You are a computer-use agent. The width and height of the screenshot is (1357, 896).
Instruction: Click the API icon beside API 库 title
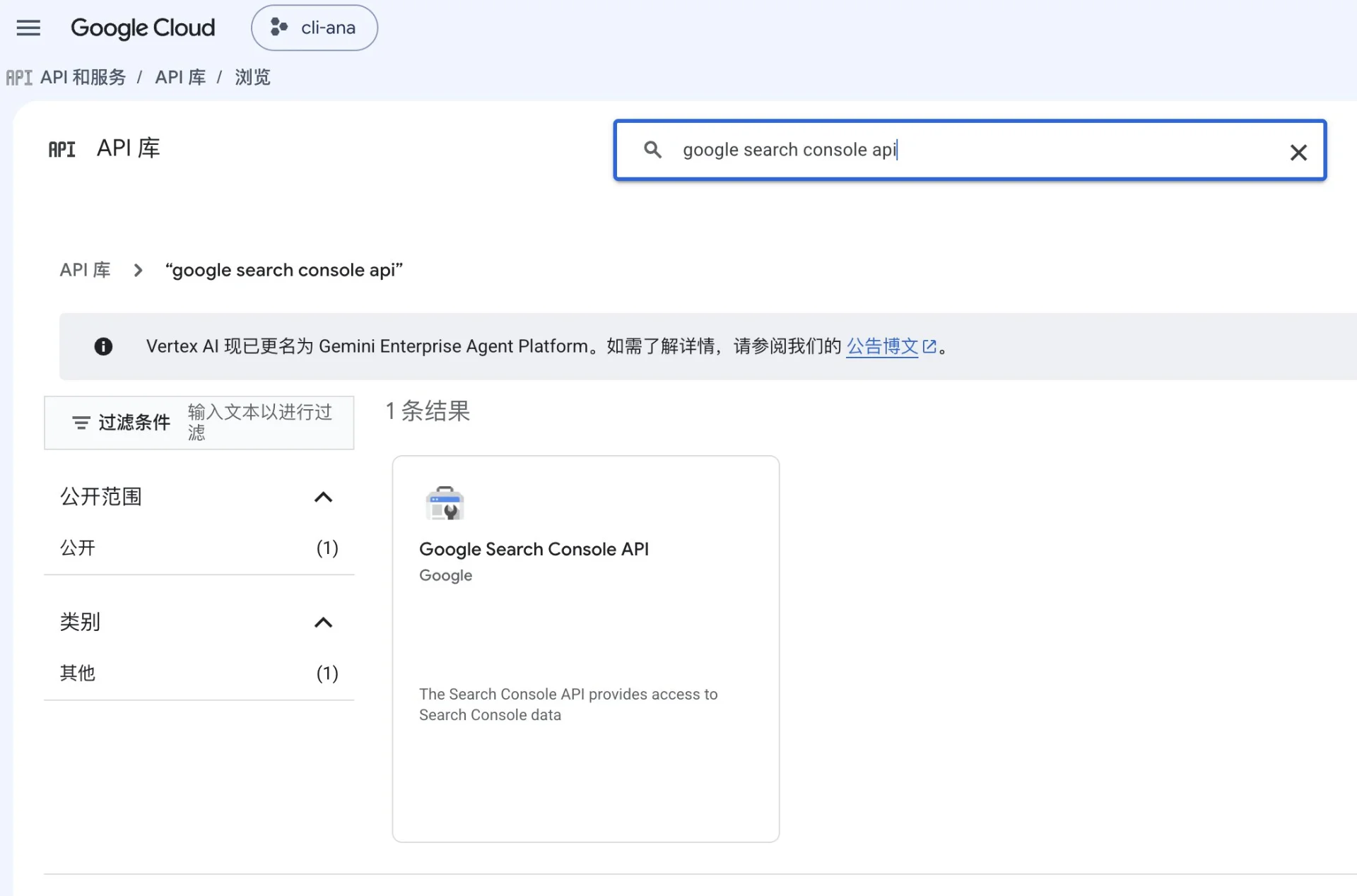[x=62, y=149]
